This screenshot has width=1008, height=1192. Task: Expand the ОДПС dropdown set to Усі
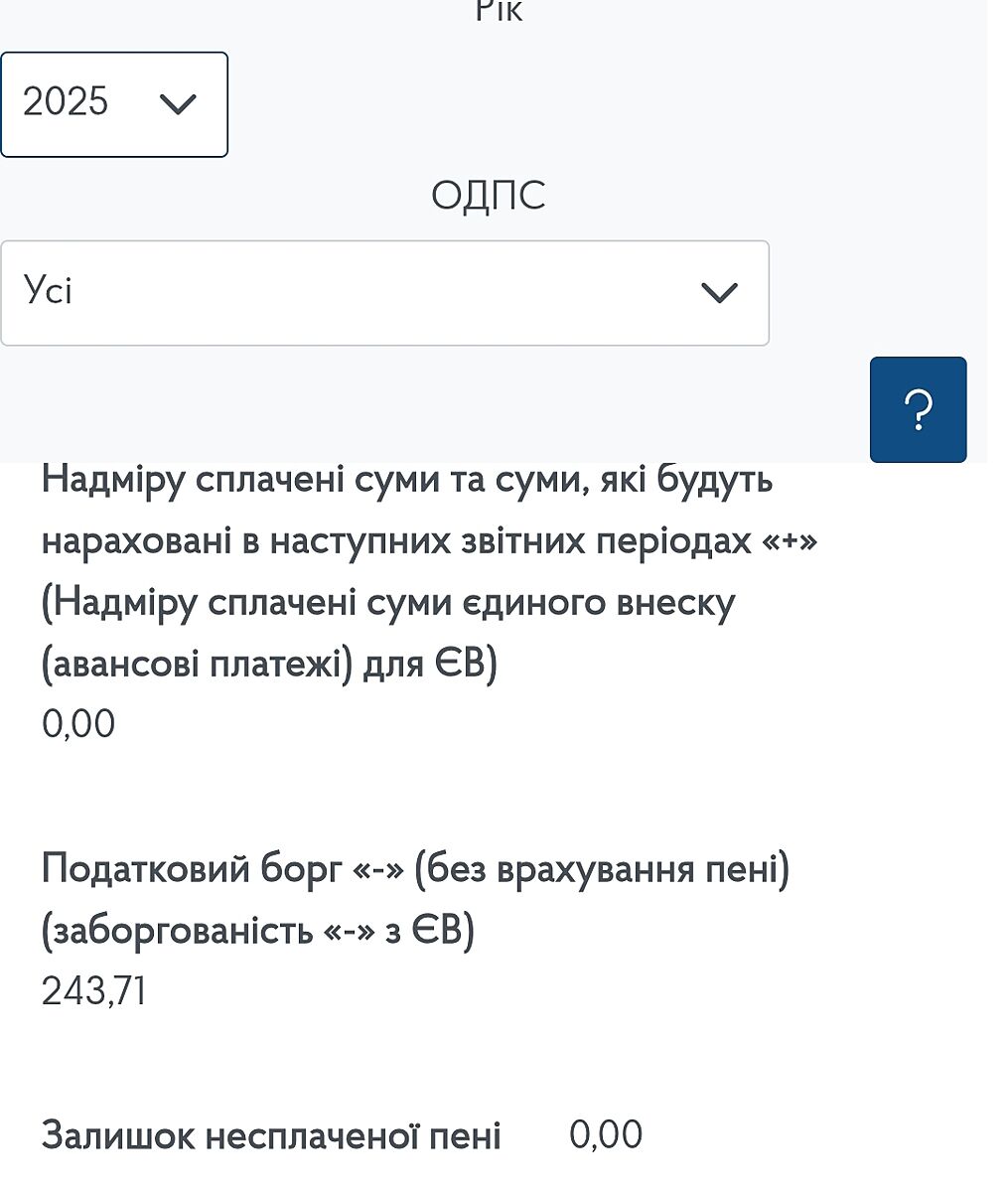click(x=384, y=293)
